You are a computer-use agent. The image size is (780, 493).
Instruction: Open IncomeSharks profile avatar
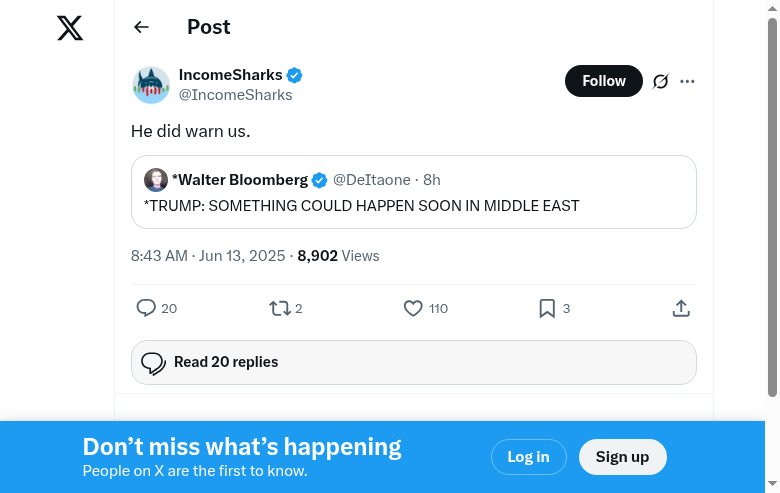coord(151,85)
